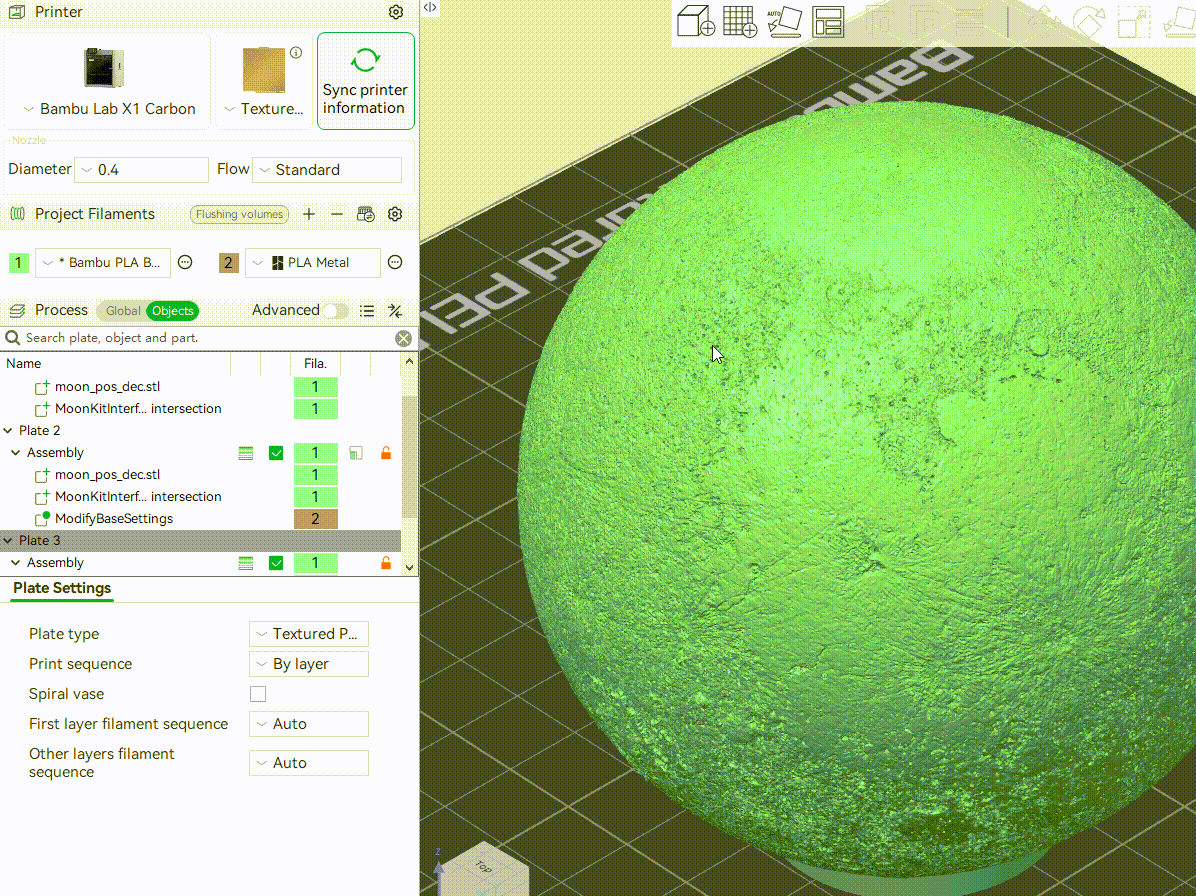Viewport: 1196px width, 896px height.
Task: Open Plate 2 Assembly layer settings icon
Action: [246, 453]
